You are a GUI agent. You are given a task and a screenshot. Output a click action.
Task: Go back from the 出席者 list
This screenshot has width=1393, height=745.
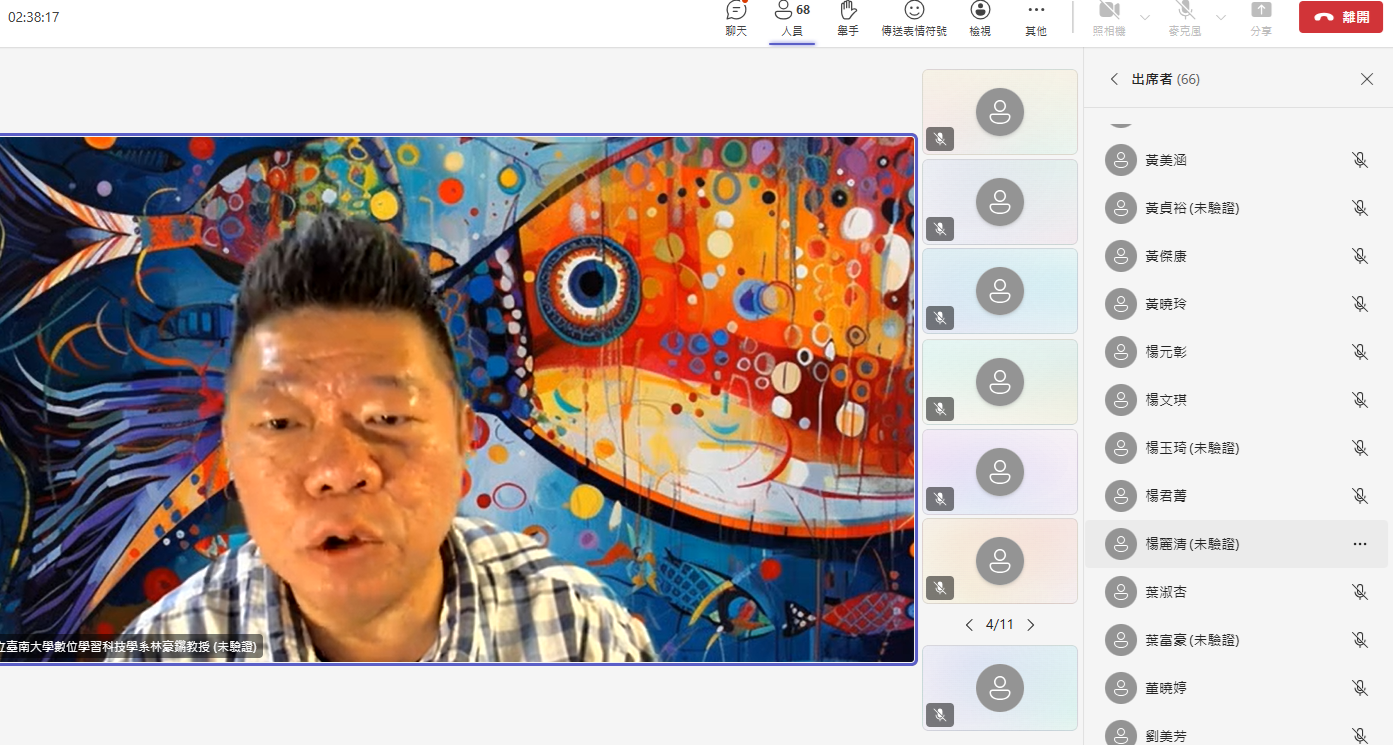click(1114, 79)
